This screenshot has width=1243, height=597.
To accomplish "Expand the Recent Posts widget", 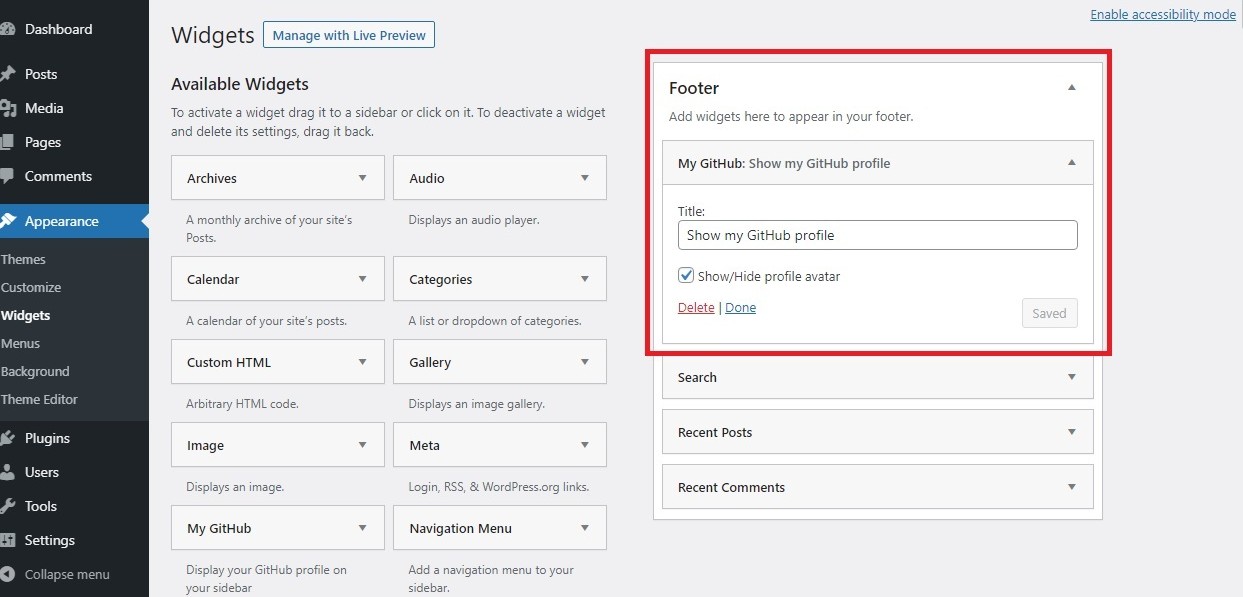I will 1071,432.
